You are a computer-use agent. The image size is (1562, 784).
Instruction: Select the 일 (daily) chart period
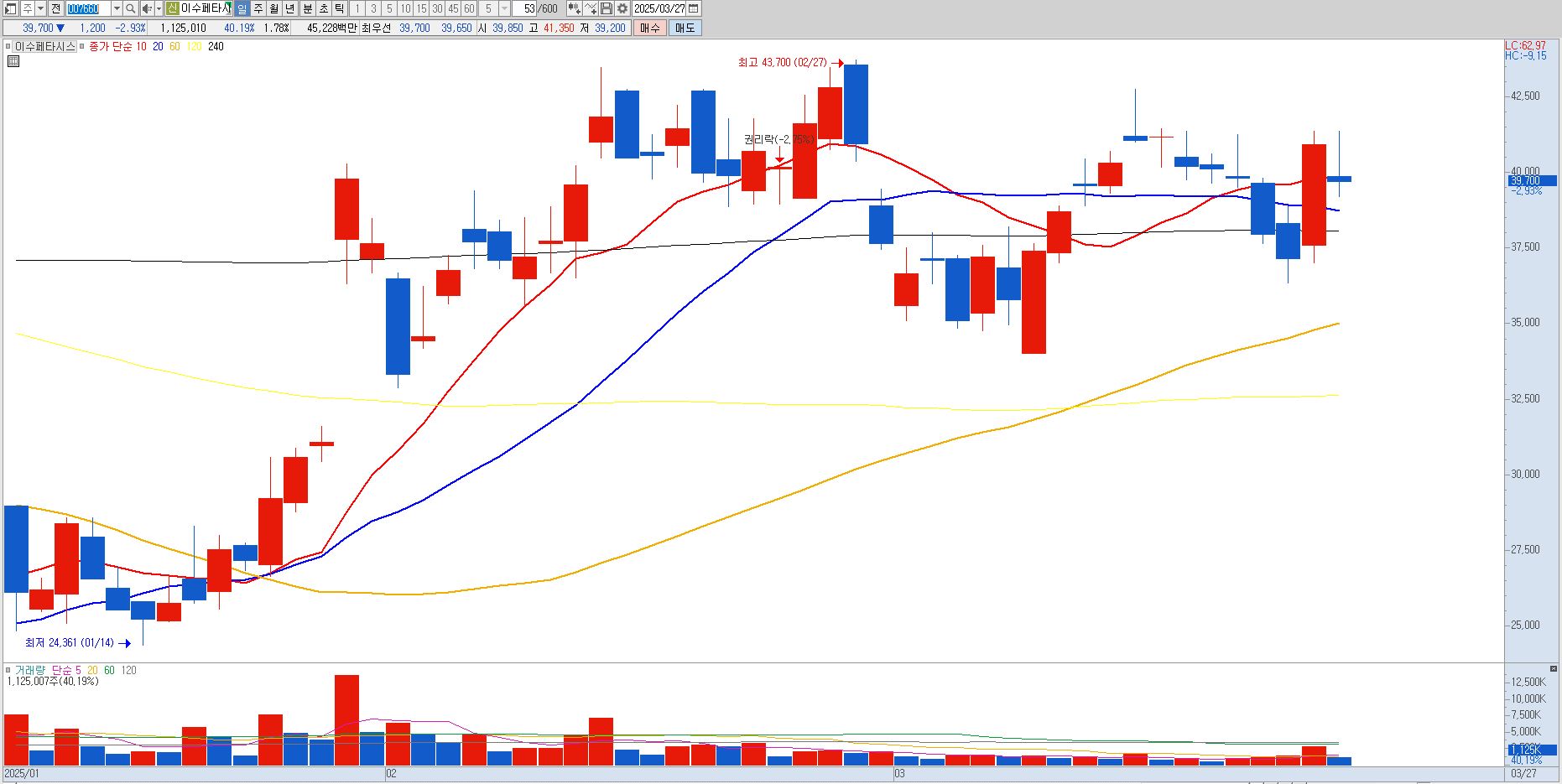click(x=242, y=8)
